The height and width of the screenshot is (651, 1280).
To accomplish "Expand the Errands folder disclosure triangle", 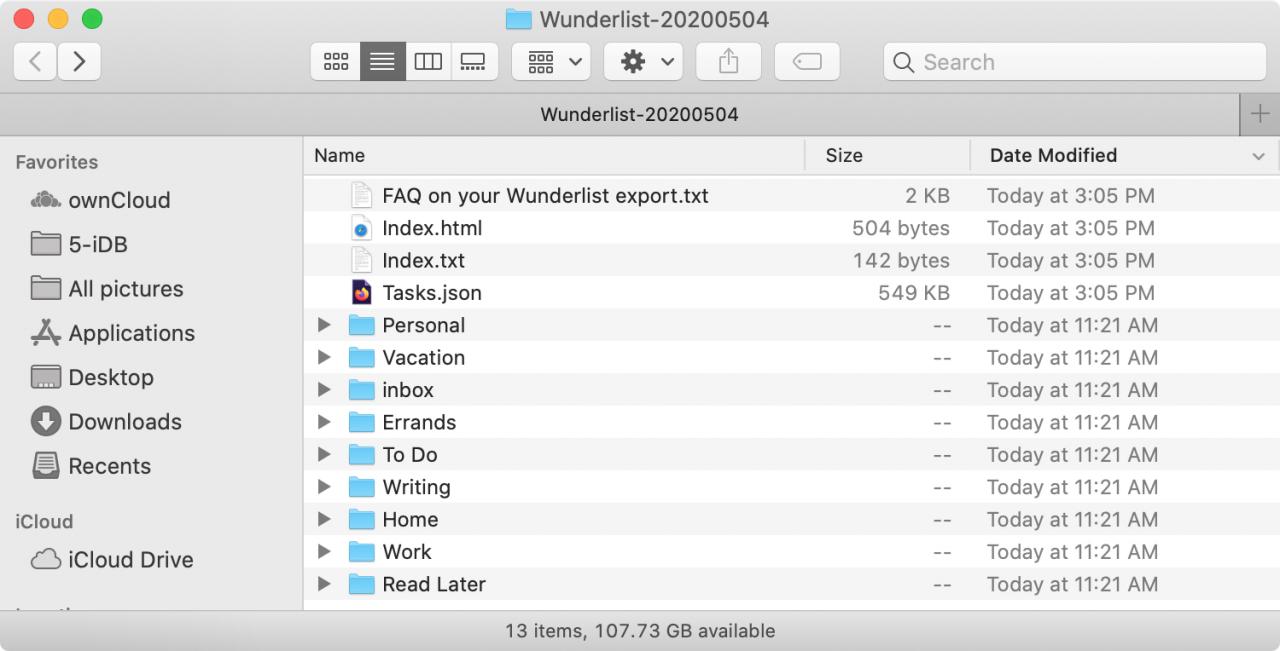I will coord(323,422).
